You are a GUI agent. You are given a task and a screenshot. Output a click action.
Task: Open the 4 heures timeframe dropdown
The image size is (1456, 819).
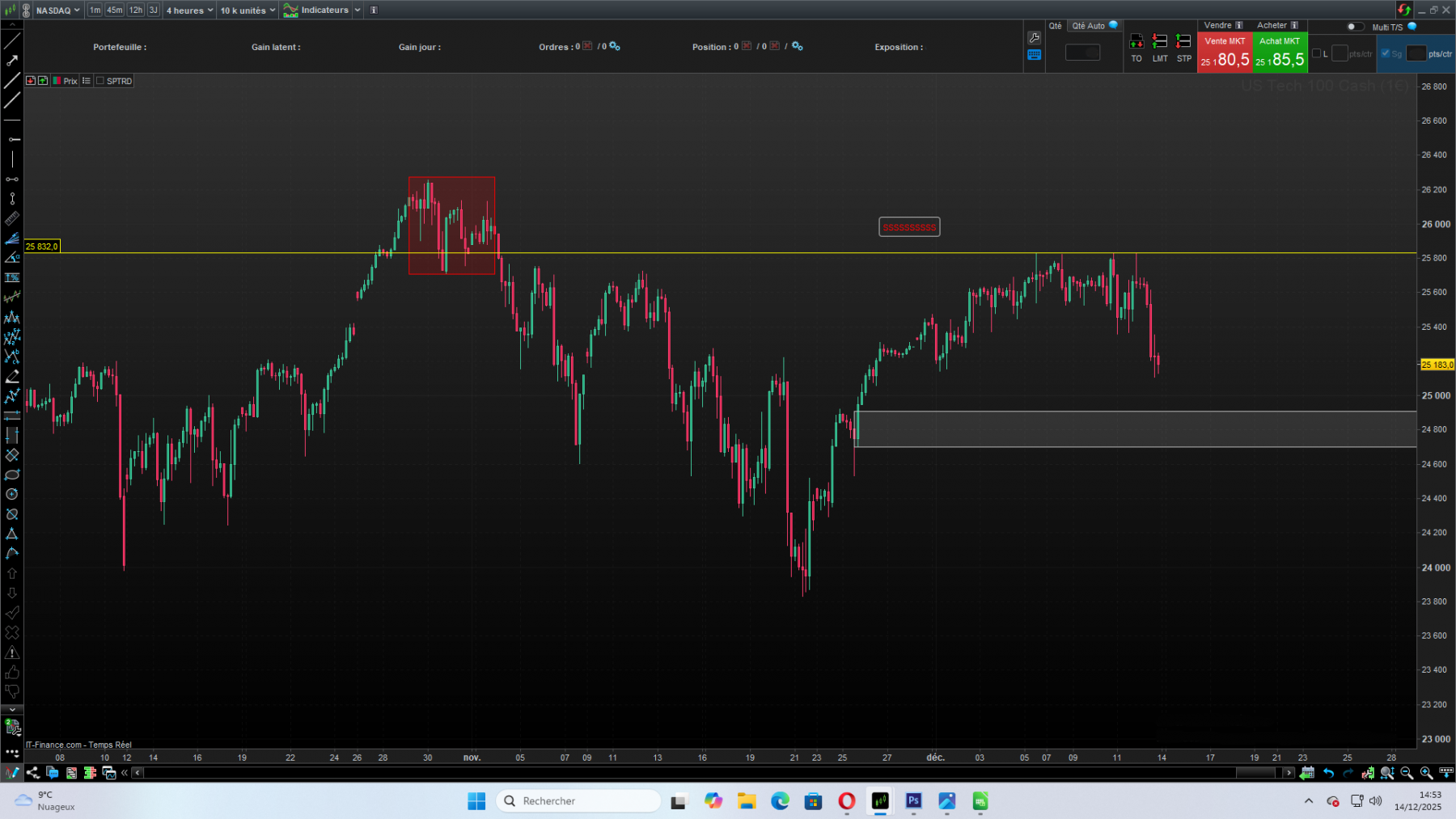point(188,11)
